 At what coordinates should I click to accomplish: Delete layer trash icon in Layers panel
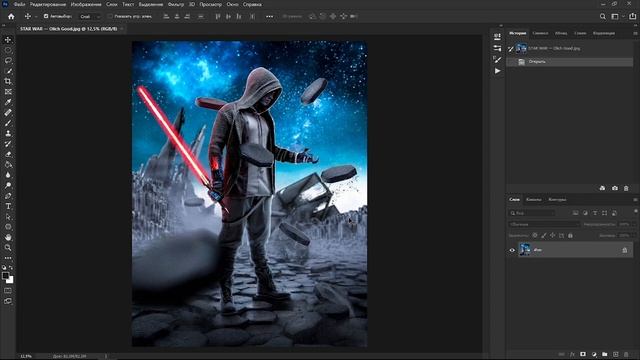pyautogui.click(x=626, y=354)
